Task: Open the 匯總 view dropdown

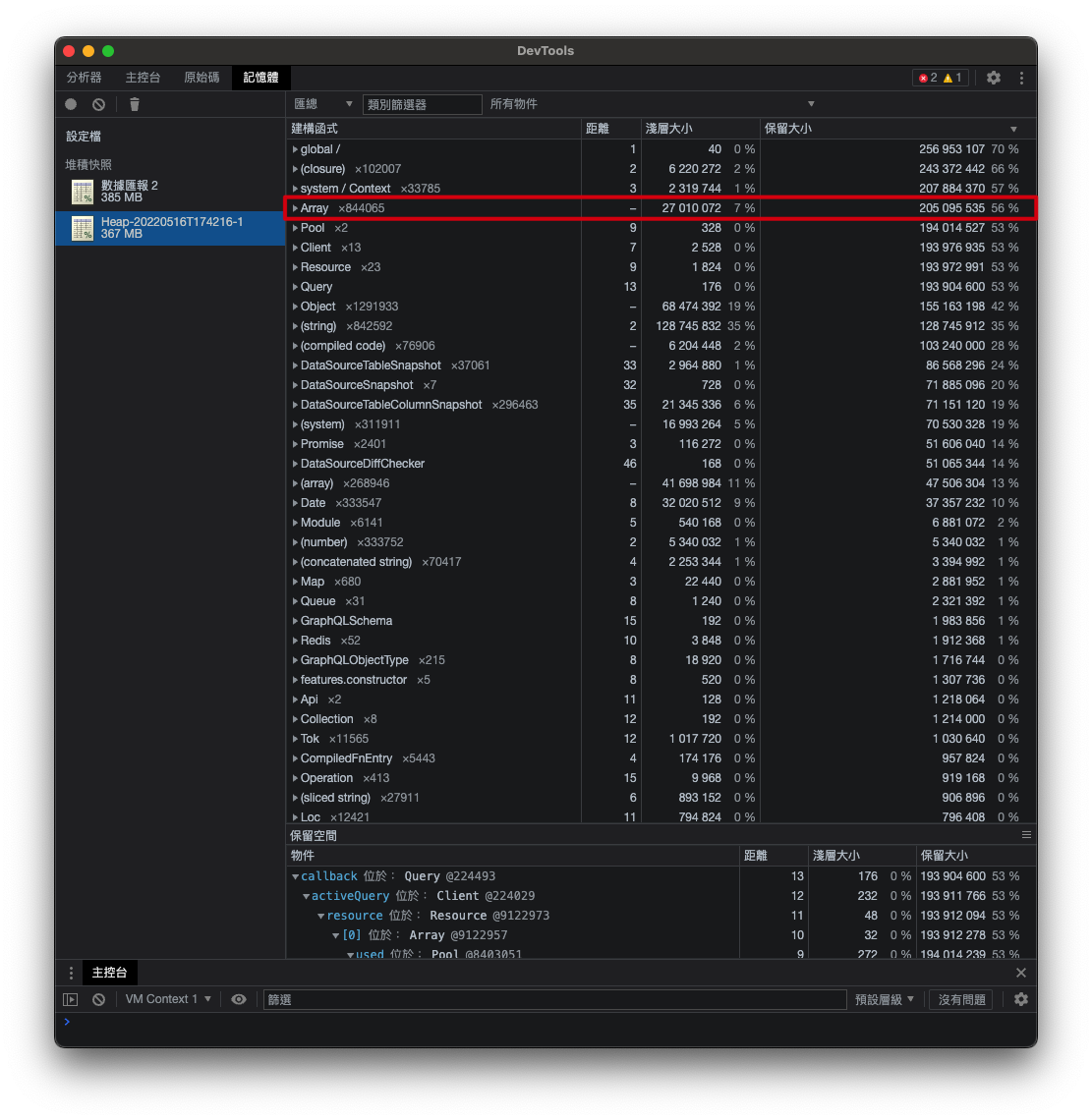Action: [323, 104]
